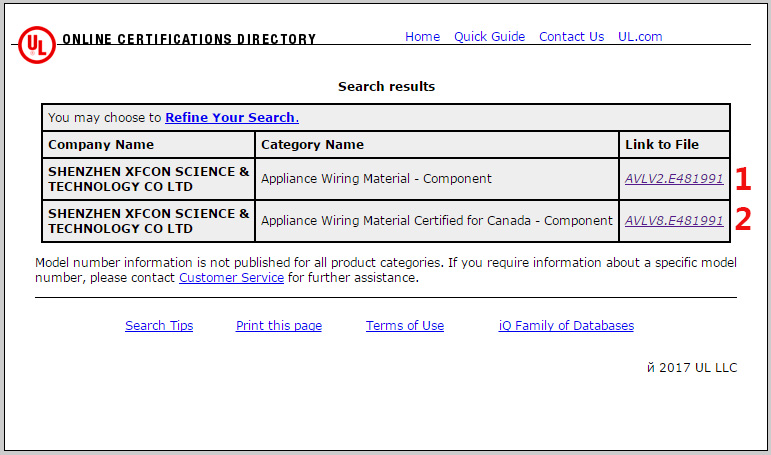Click Print this page link
Image resolution: width=771 pixels, height=455 pixels.
pyautogui.click(x=279, y=326)
